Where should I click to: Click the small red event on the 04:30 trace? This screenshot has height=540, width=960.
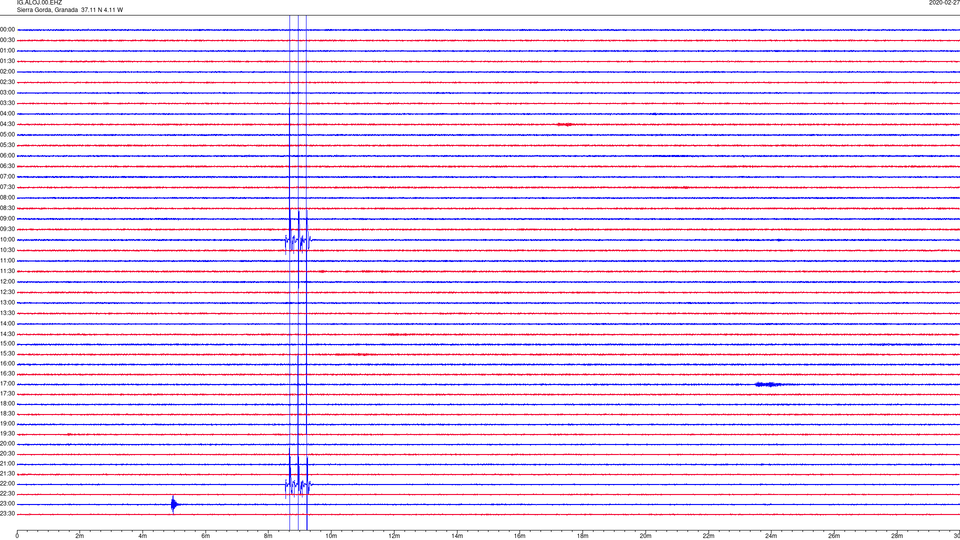pos(564,124)
